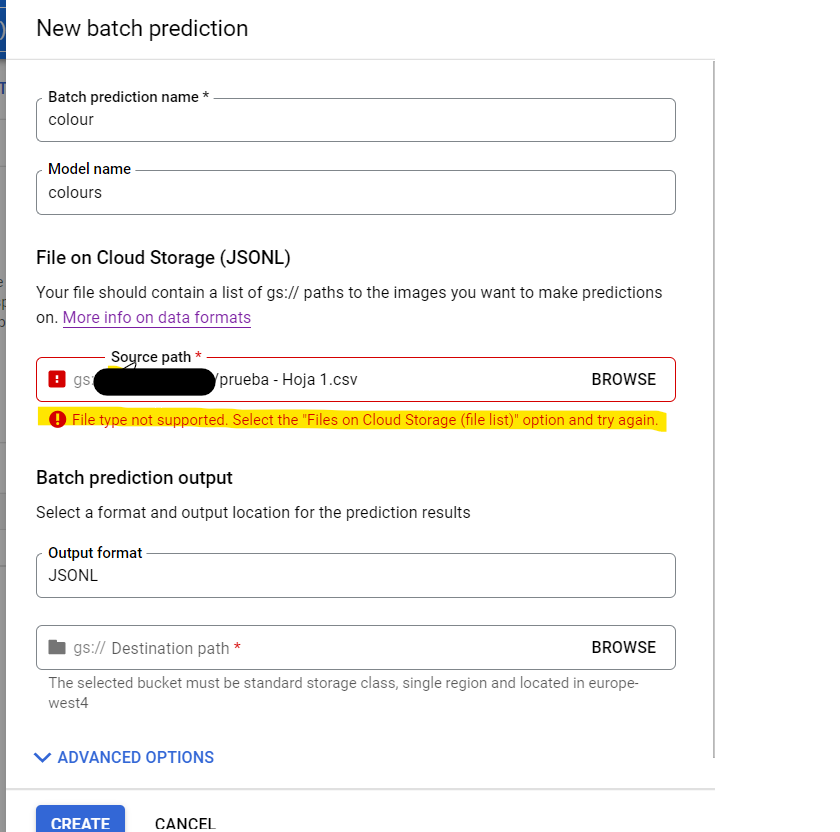
Task: Click the Batch prediction output heading
Action: click(134, 477)
